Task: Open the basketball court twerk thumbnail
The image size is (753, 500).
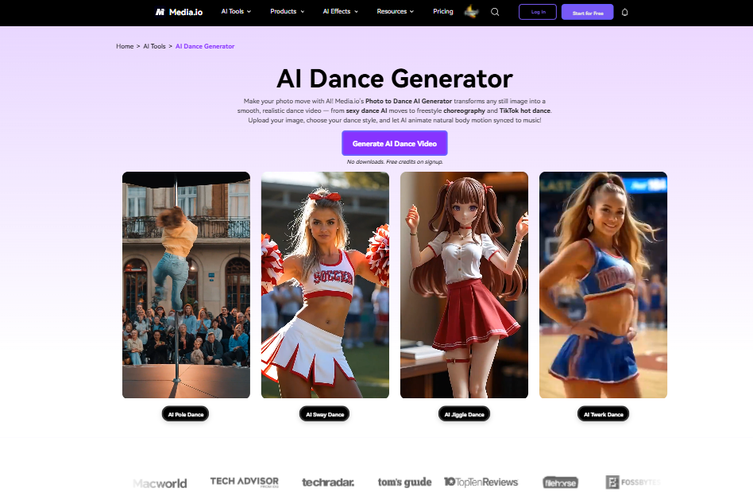Action: pos(603,285)
